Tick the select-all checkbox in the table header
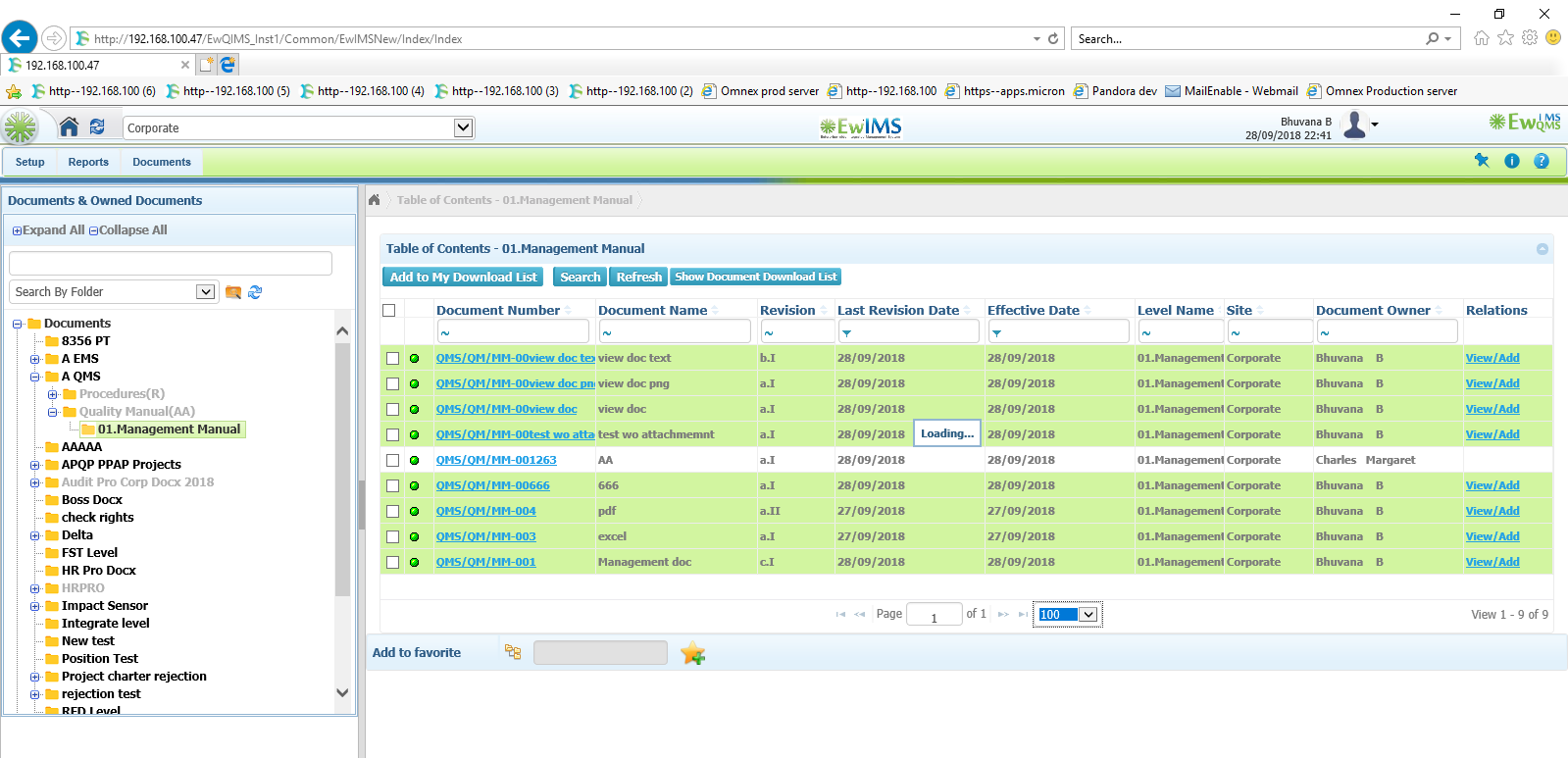 click(x=389, y=310)
